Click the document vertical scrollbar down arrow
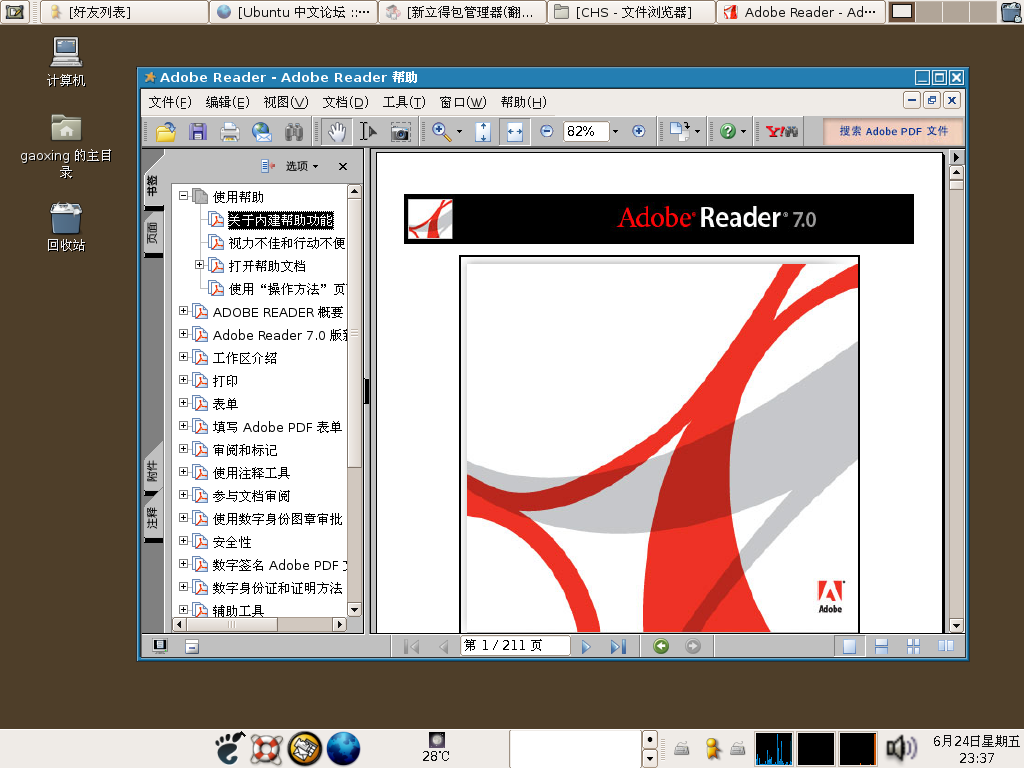This screenshot has width=1024, height=768. 956,626
